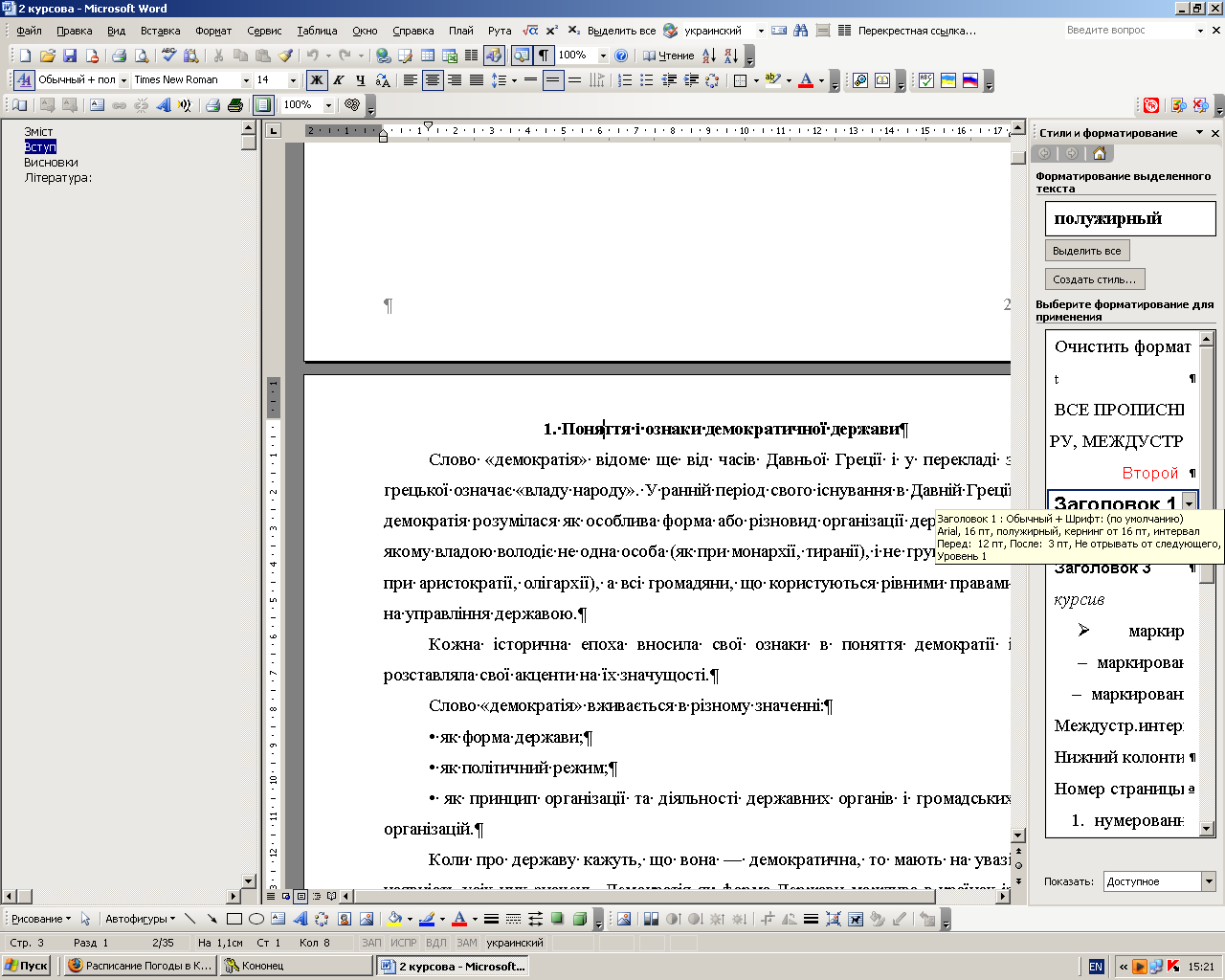Screen dimensions: 1225x980
Task: Open Word help with question mark icon
Action: [621, 56]
